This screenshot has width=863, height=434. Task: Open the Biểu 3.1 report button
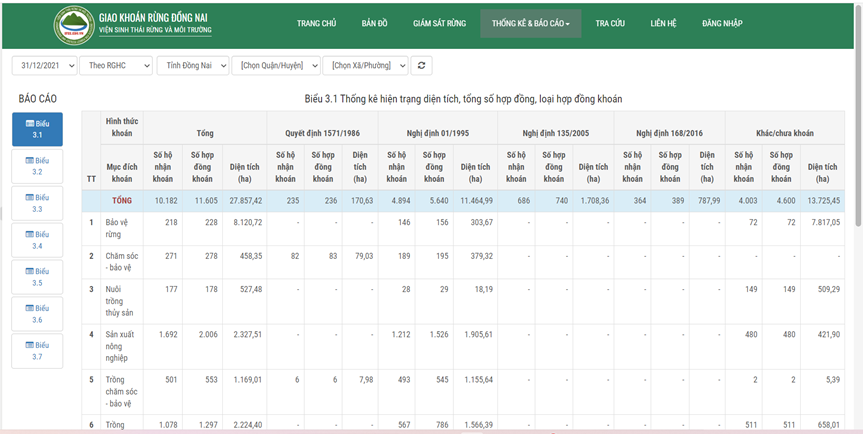(37, 129)
